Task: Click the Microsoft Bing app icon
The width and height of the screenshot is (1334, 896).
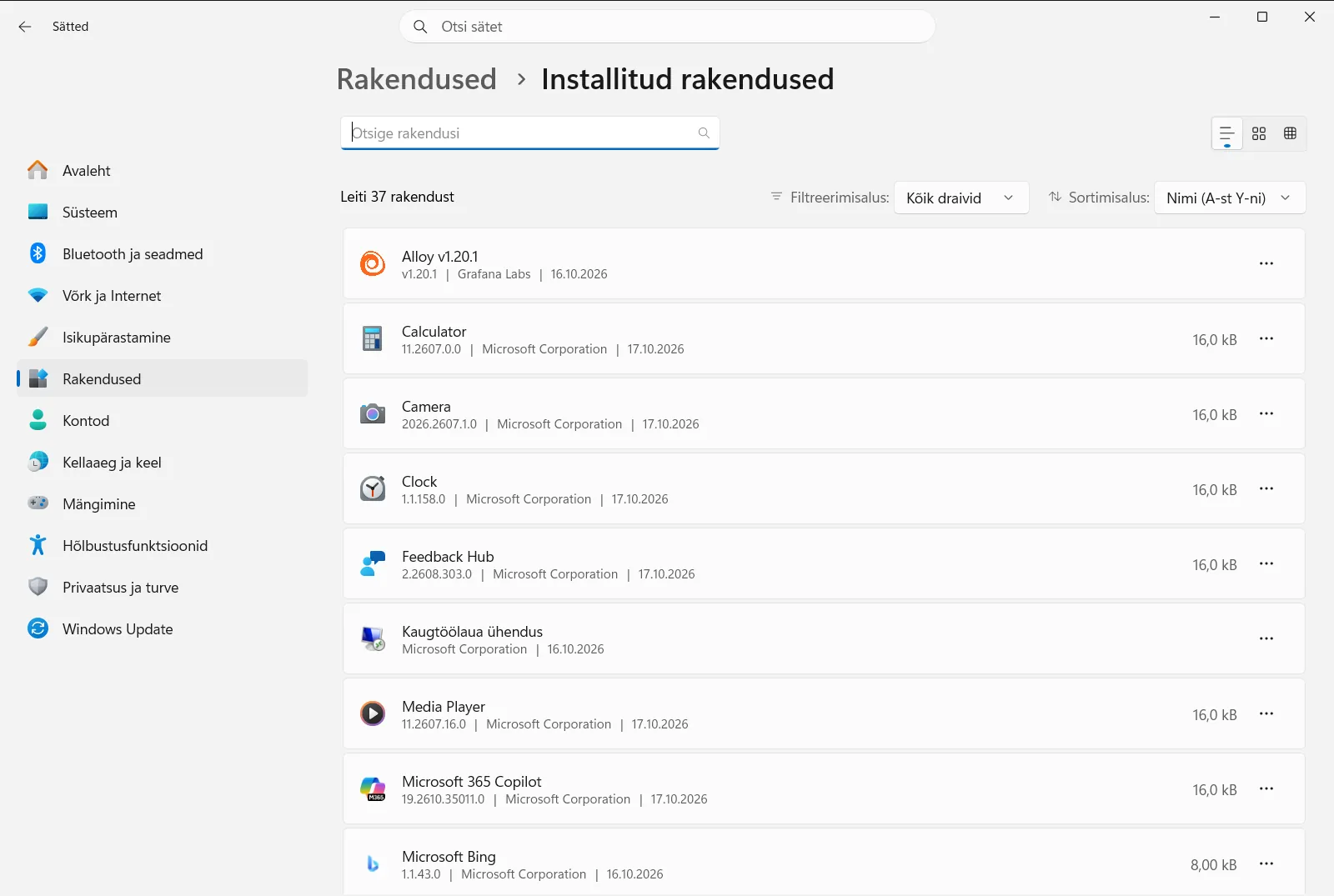Action: [x=373, y=863]
